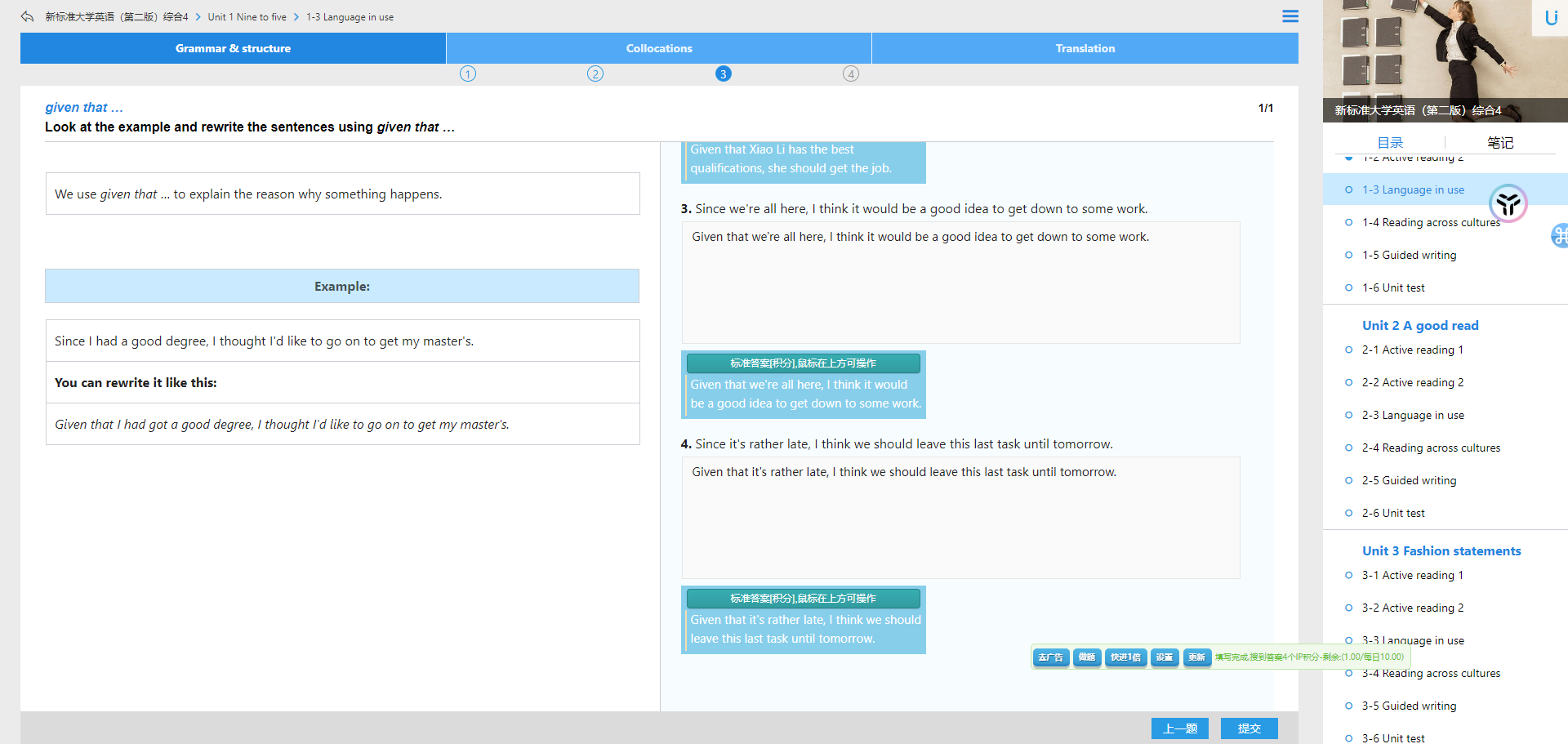
Task: Click the back arrow icon in breadcrumb
Action: (28, 16)
